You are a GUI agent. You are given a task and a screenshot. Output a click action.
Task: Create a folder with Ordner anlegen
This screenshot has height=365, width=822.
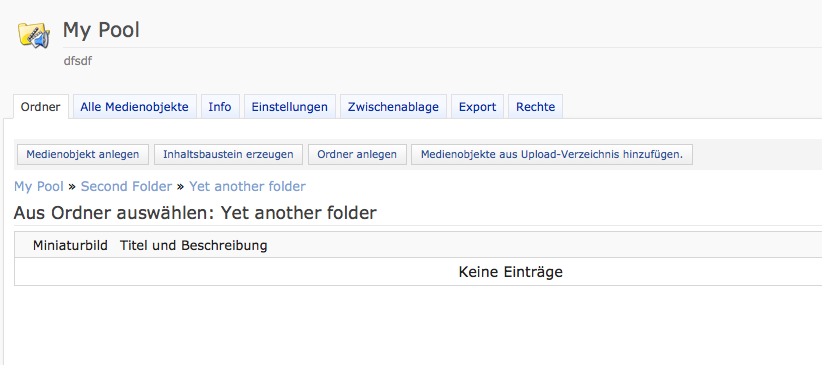pyautogui.click(x=357, y=155)
